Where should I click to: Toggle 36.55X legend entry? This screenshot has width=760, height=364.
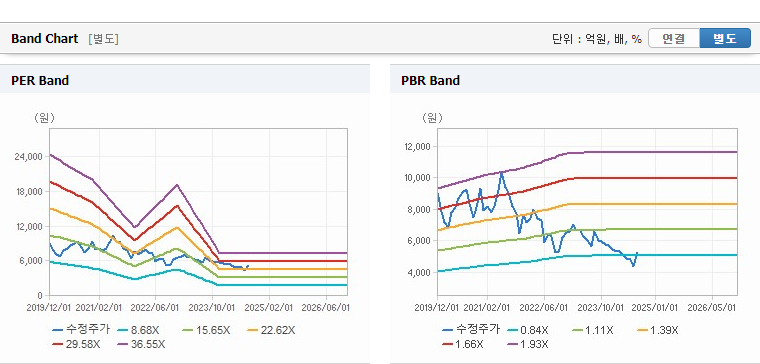(x=142, y=344)
